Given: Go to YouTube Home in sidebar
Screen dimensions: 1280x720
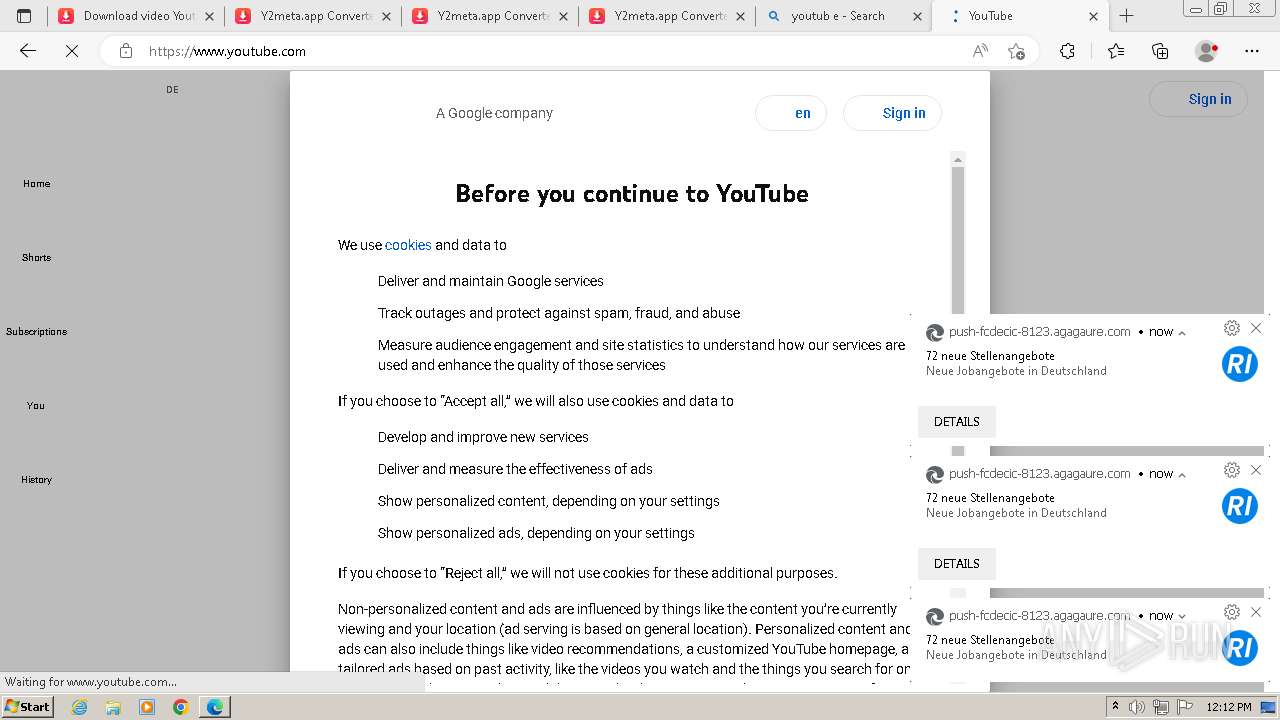Looking at the screenshot, I should point(36,184).
